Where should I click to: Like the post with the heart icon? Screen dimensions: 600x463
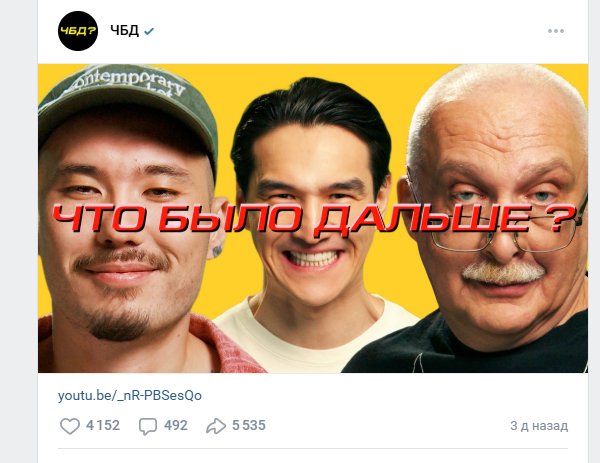[70, 426]
